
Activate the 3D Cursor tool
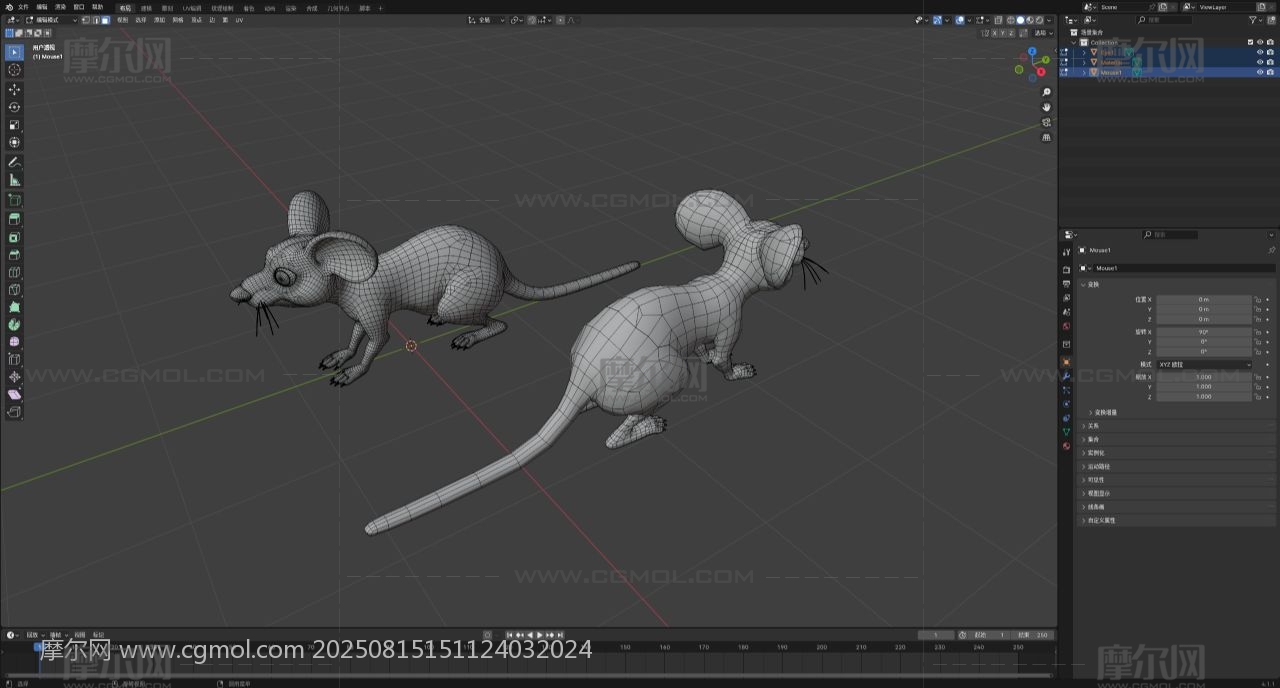click(x=14, y=70)
